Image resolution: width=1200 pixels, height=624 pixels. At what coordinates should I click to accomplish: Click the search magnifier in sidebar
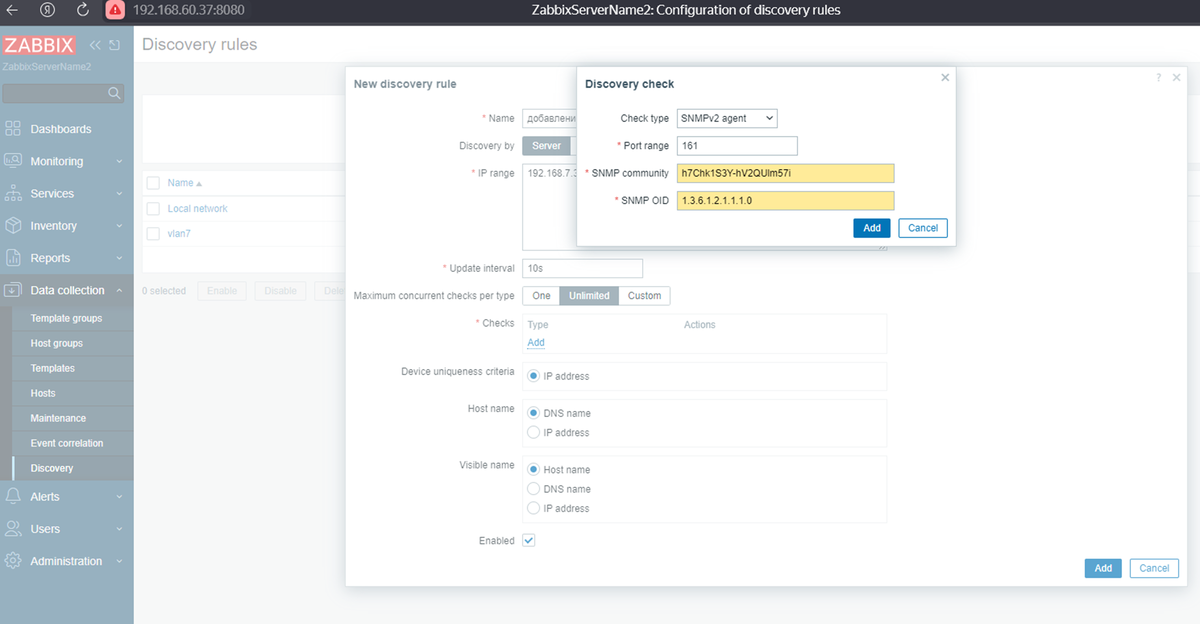click(115, 93)
